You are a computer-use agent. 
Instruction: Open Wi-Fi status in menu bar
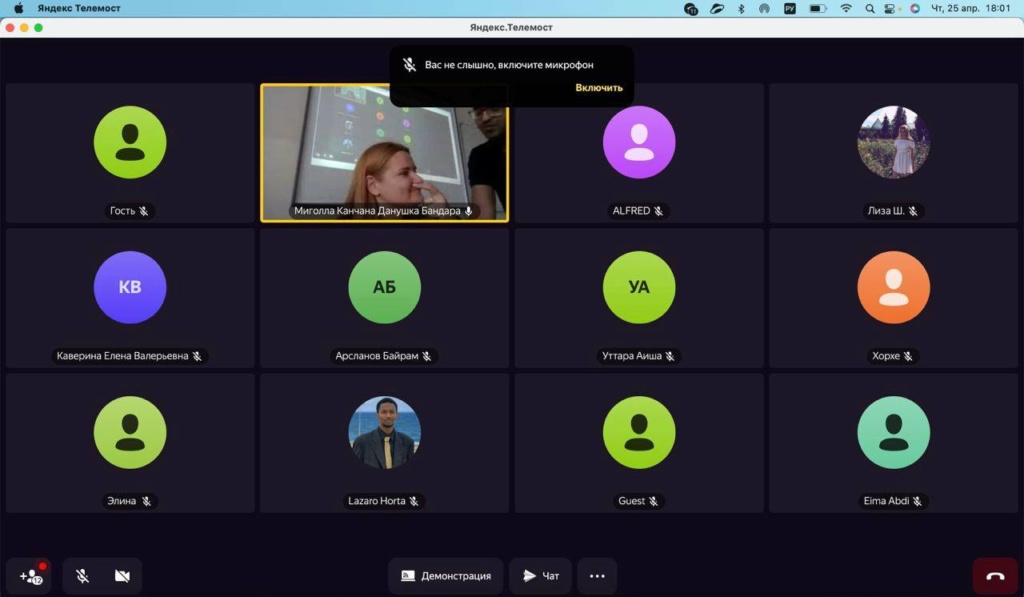tap(846, 8)
